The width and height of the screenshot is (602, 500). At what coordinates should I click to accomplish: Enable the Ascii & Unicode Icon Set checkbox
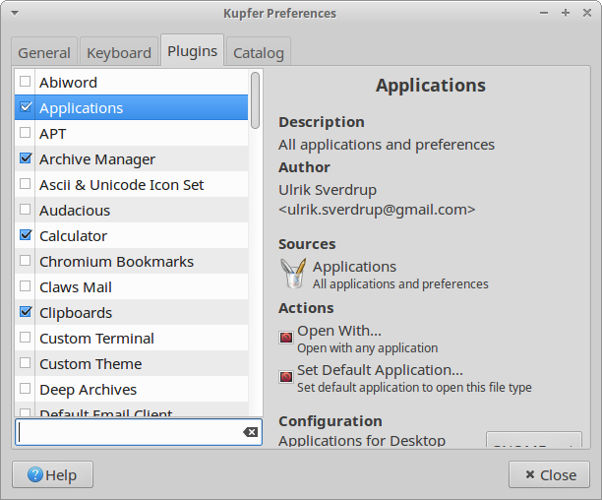pos(25,184)
